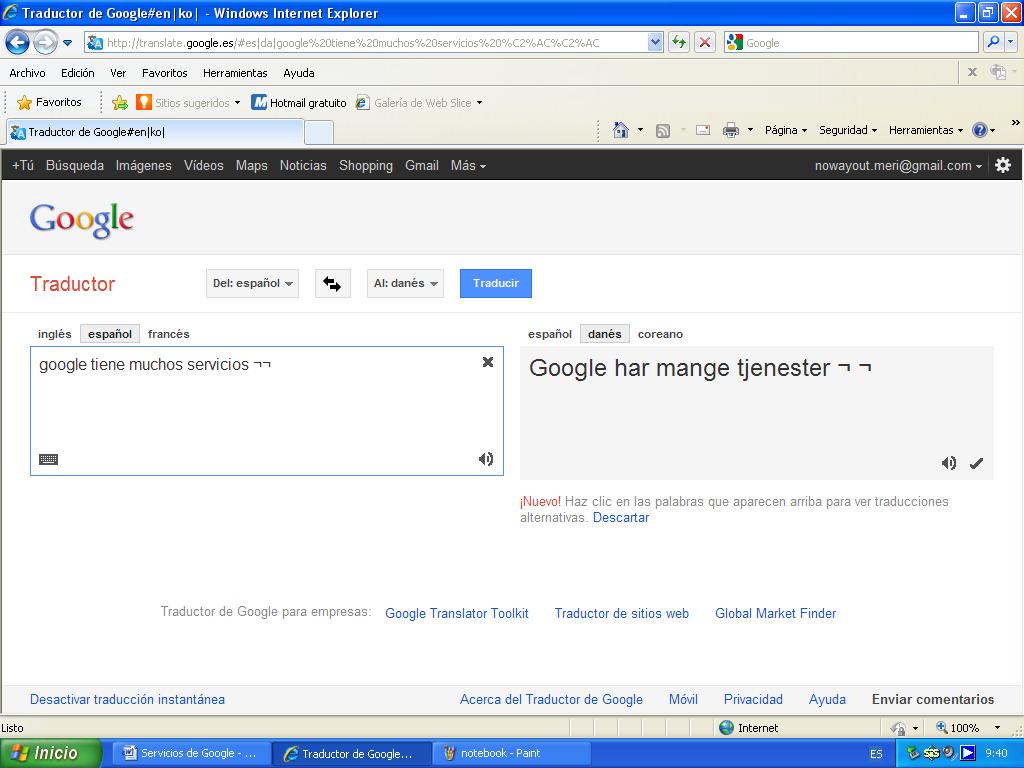This screenshot has height=768, width=1024.
Task: Listen to the Danish translation
Action: click(x=949, y=463)
